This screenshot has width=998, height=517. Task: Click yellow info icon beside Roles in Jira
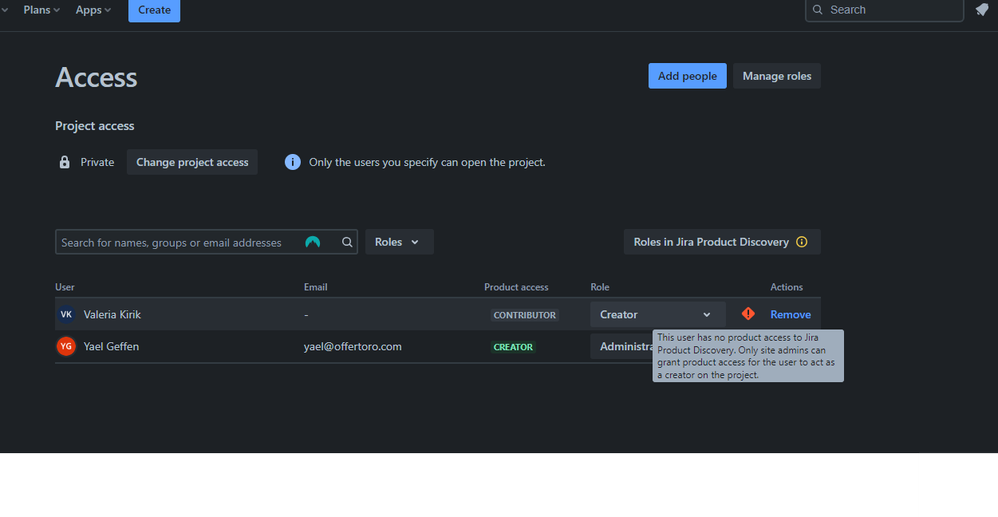coord(802,242)
